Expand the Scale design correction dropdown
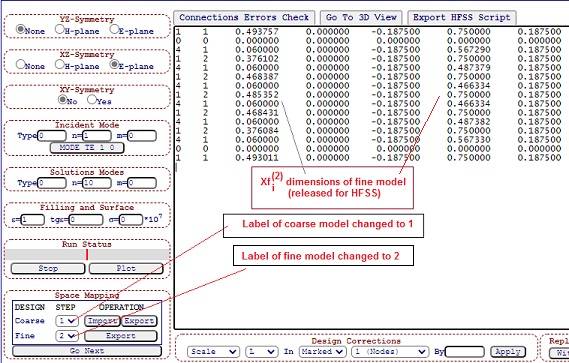Image resolution: width=569 pixels, height=363 pixels. click(213, 352)
